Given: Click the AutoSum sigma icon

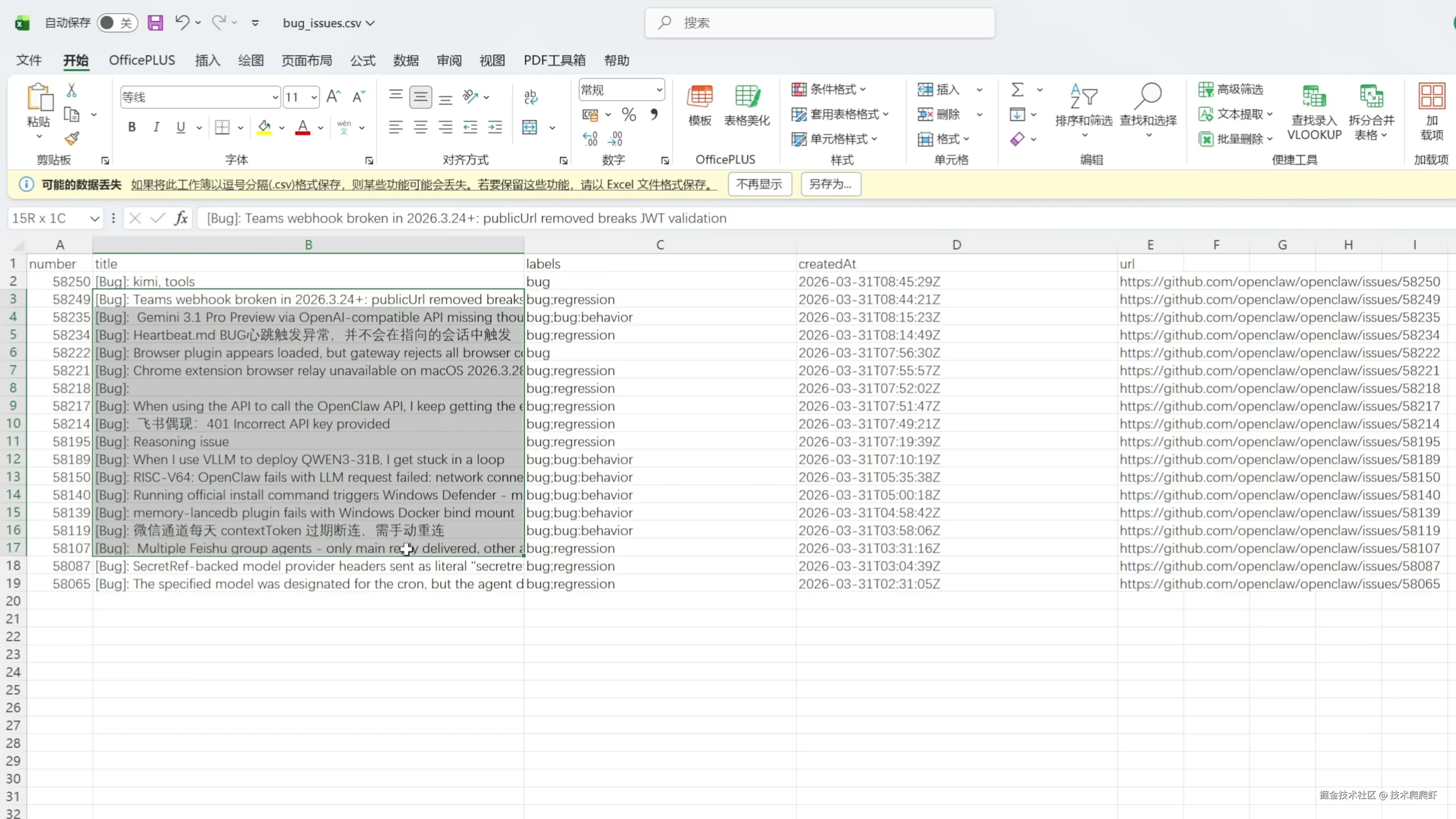Looking at the screenshot, I should pyautogui.click(x=1017, y=89).
